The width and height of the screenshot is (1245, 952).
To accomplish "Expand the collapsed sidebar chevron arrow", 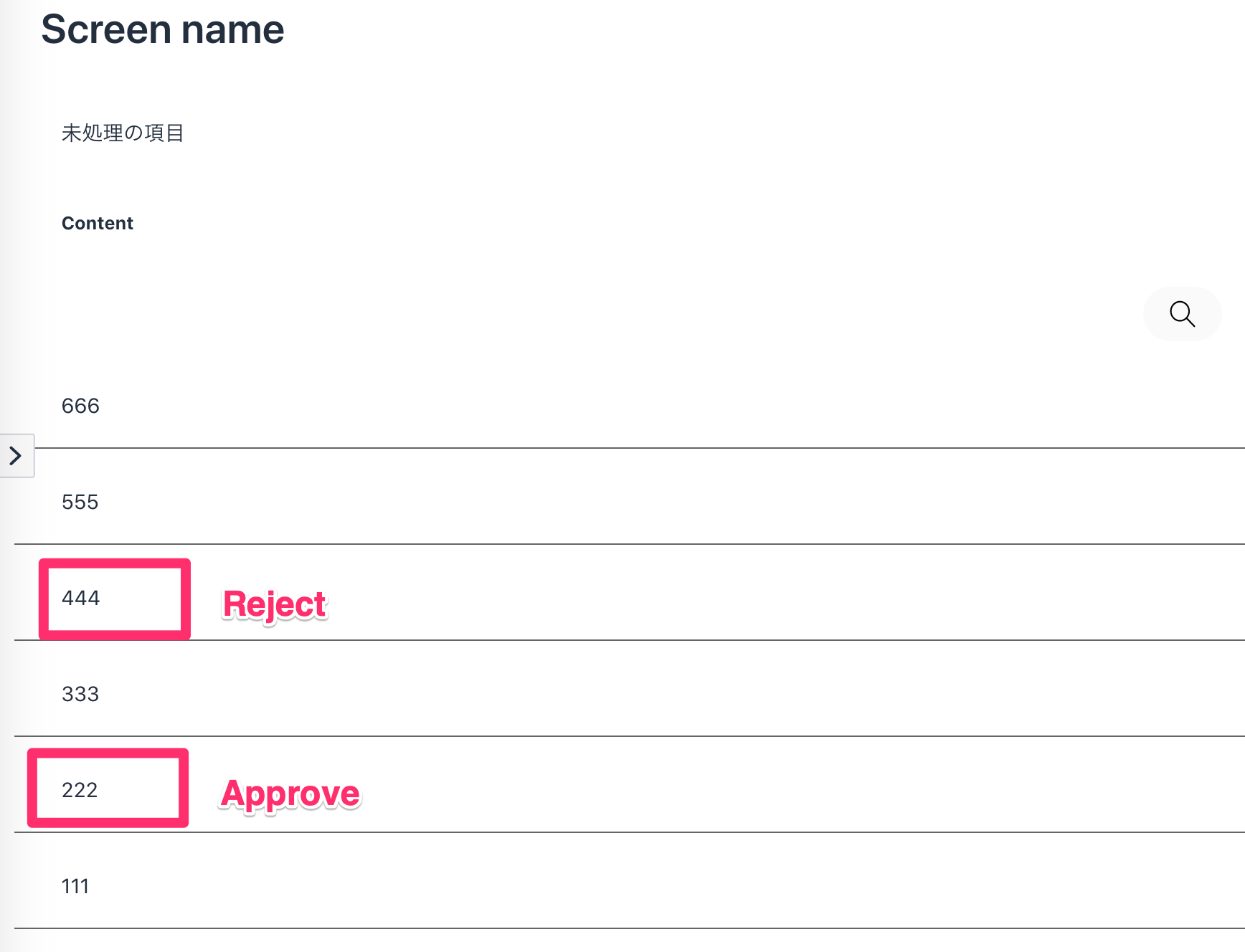I will click(x=16, y=455).
